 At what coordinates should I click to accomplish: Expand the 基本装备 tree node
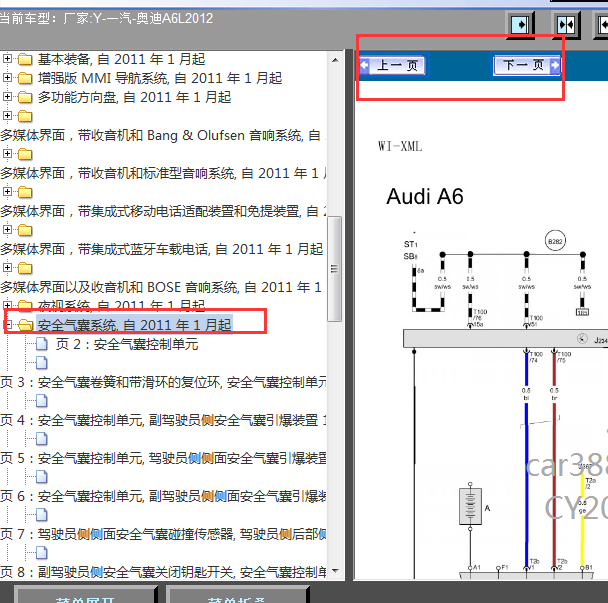pyautogui.click(x=7, y=59)
